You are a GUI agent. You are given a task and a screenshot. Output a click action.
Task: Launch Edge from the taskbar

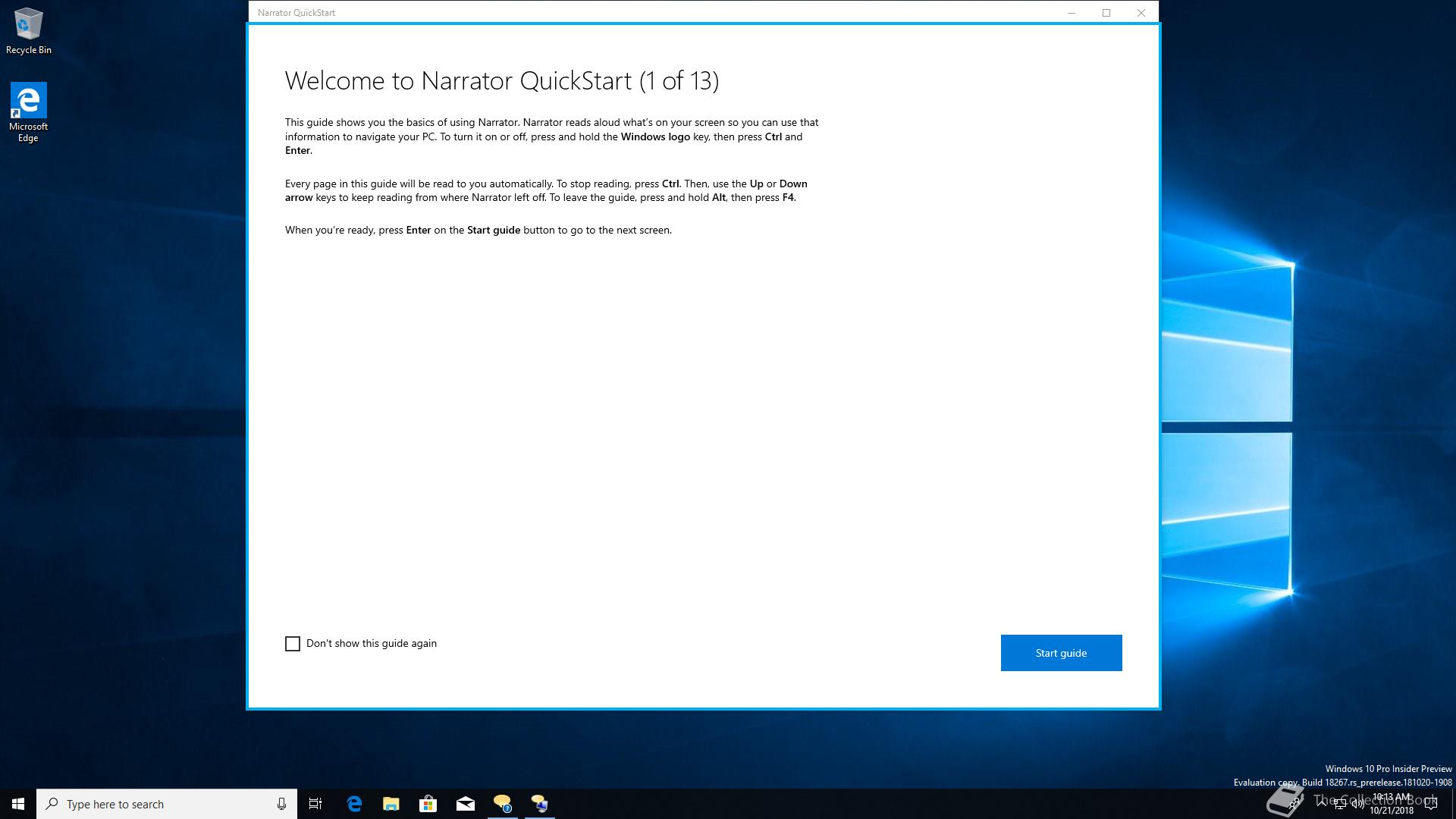click(354, 804)
